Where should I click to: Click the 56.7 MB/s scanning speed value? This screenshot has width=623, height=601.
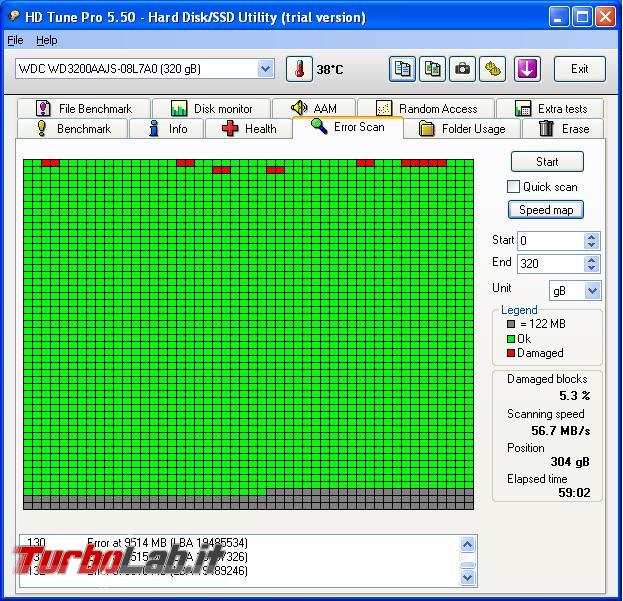click(x=561, y=431)
